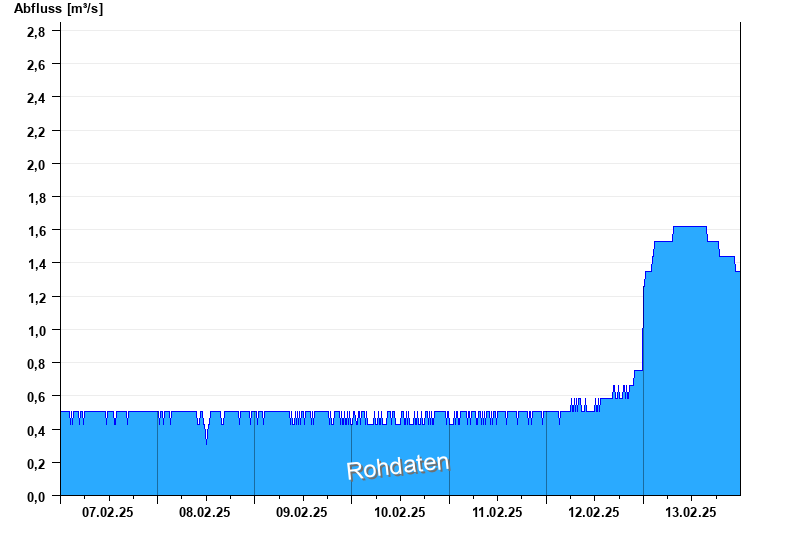Select the 1,6 y-axis value label

(x=36, y=230)
